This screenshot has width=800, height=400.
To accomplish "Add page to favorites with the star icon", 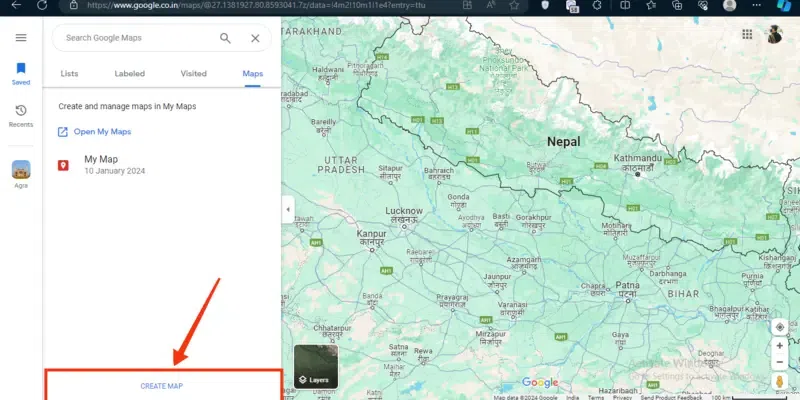I will tap(514, 5).
